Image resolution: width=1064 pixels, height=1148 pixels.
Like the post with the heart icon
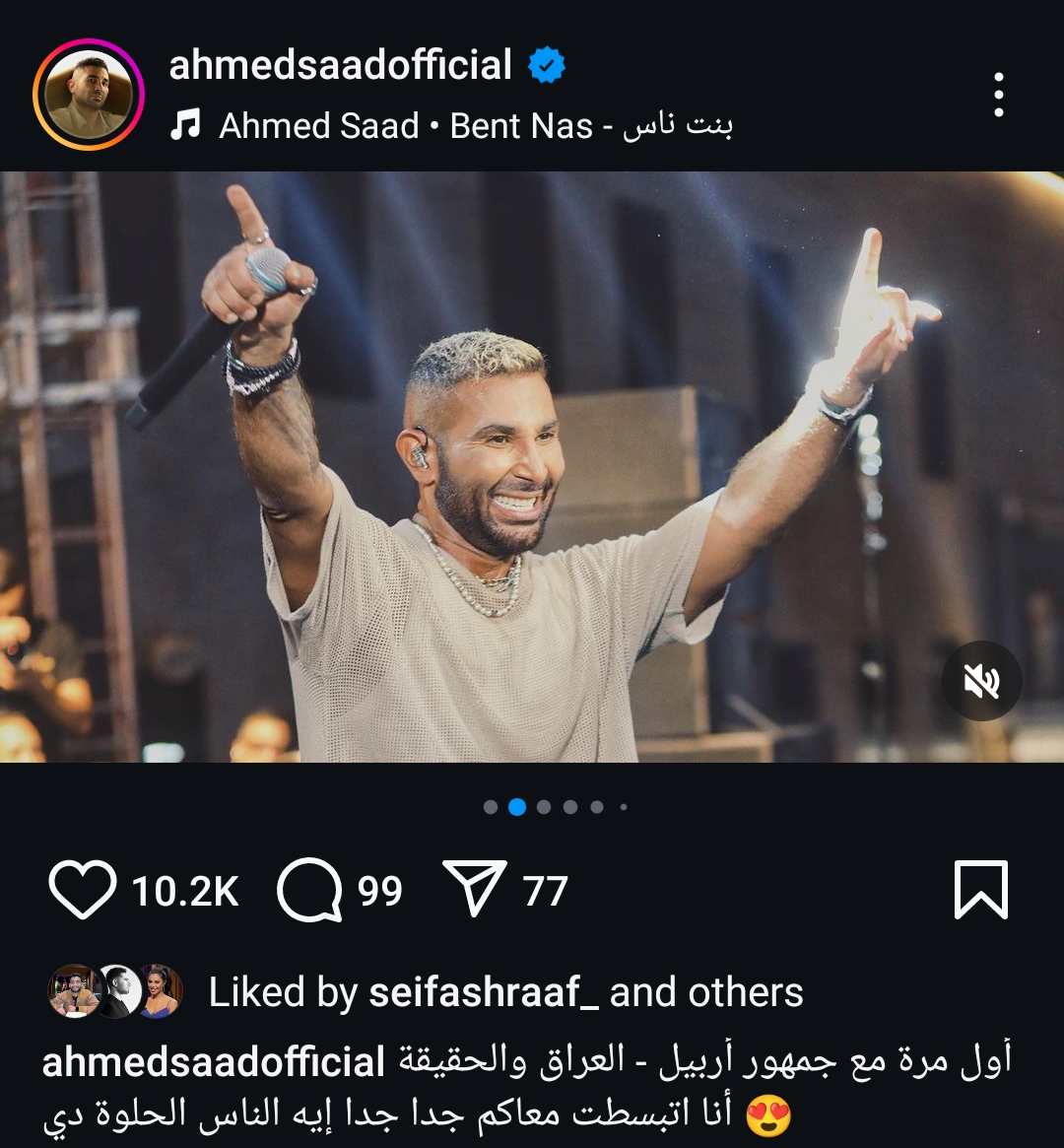tap(82, 890)
